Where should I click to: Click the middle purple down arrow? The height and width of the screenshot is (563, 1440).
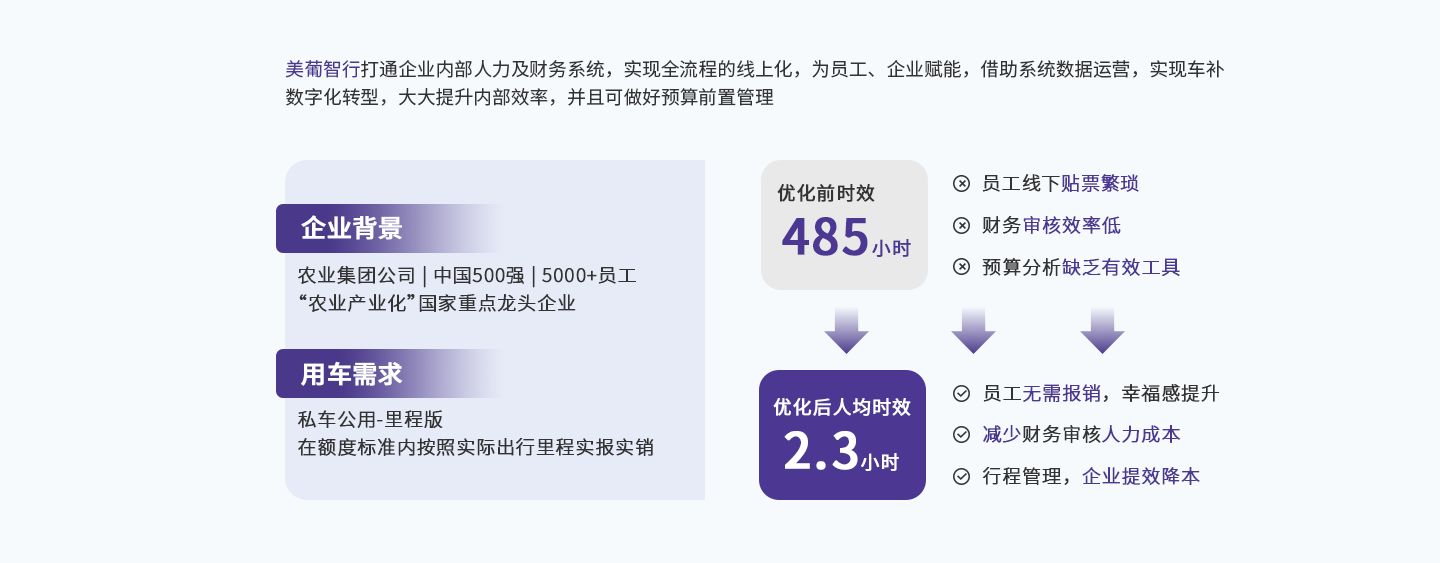(x=973, y=330)
